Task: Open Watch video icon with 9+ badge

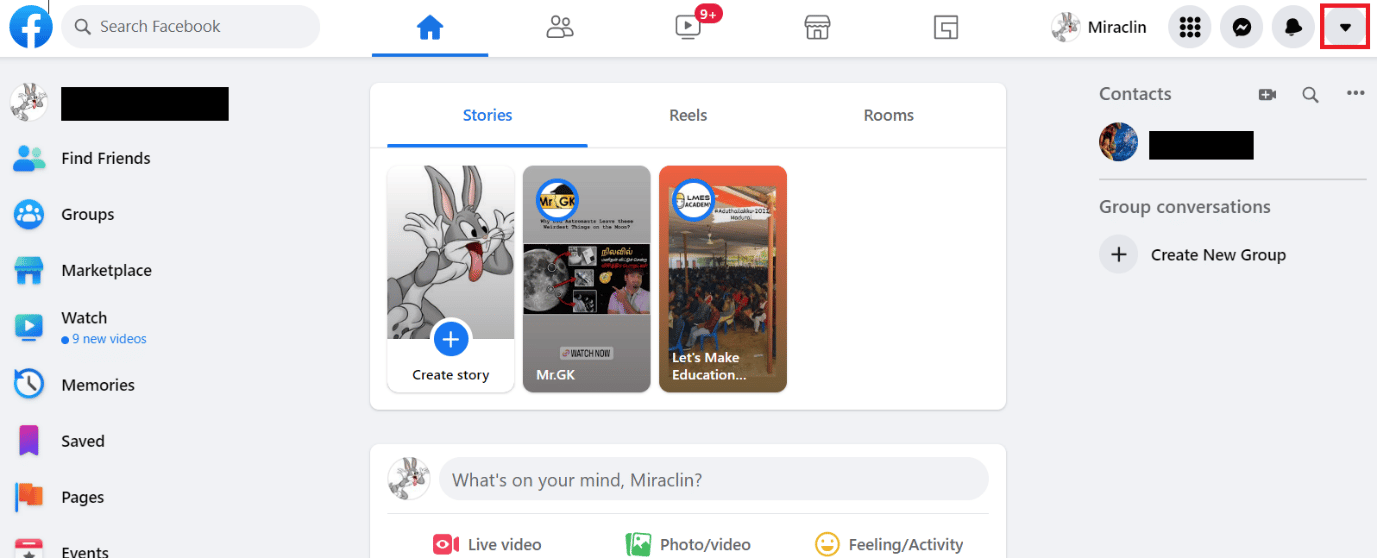Action: pyautogui.click(x=689, y=27)
